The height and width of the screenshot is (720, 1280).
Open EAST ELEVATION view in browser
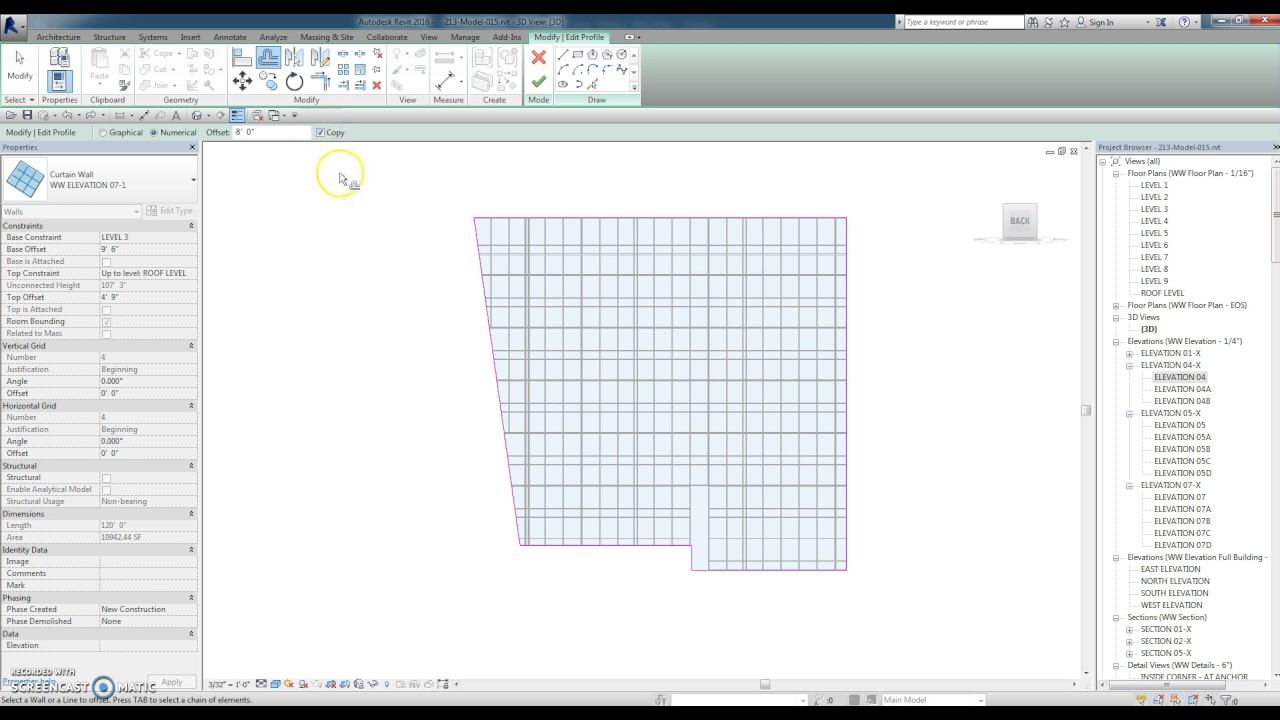[x=1170, y=569]
